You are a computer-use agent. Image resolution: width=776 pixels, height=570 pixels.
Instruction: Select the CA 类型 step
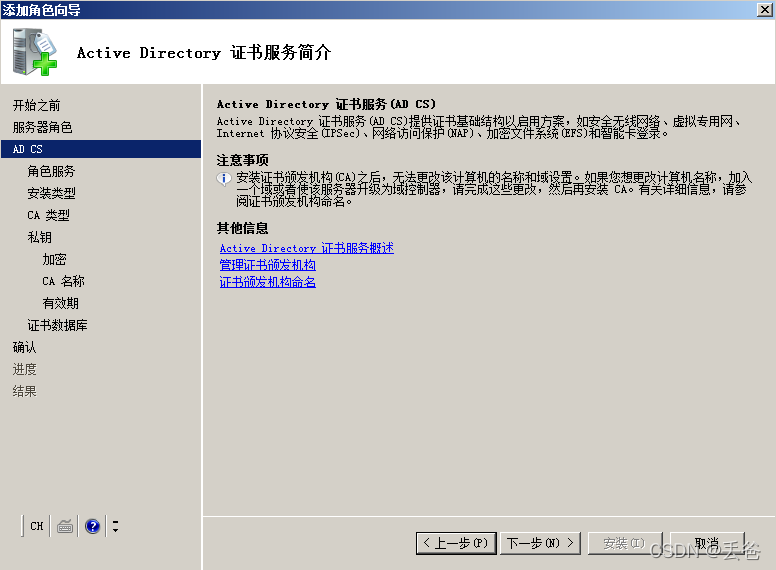coord(48,215)
